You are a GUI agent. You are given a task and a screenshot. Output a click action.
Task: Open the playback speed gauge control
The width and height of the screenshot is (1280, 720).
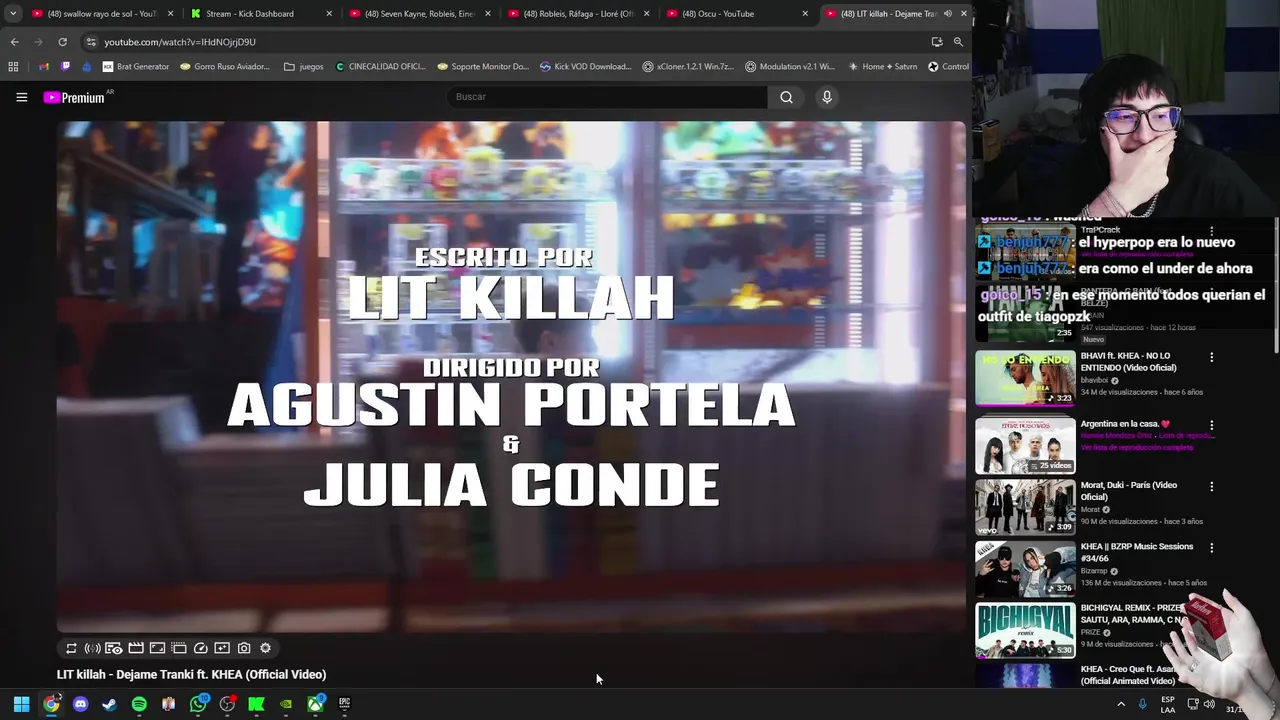[x=200, y=648]
